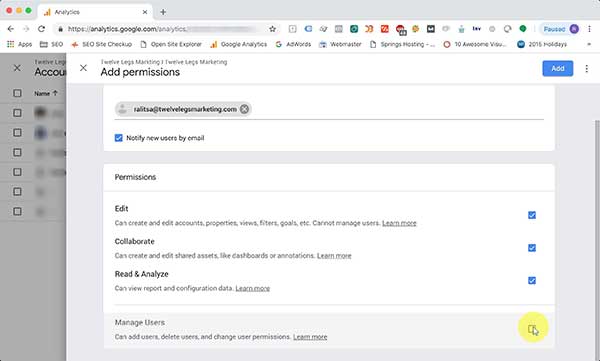Go forward in browser history
The width and height of the screenshot is (600, 361).
26,29
